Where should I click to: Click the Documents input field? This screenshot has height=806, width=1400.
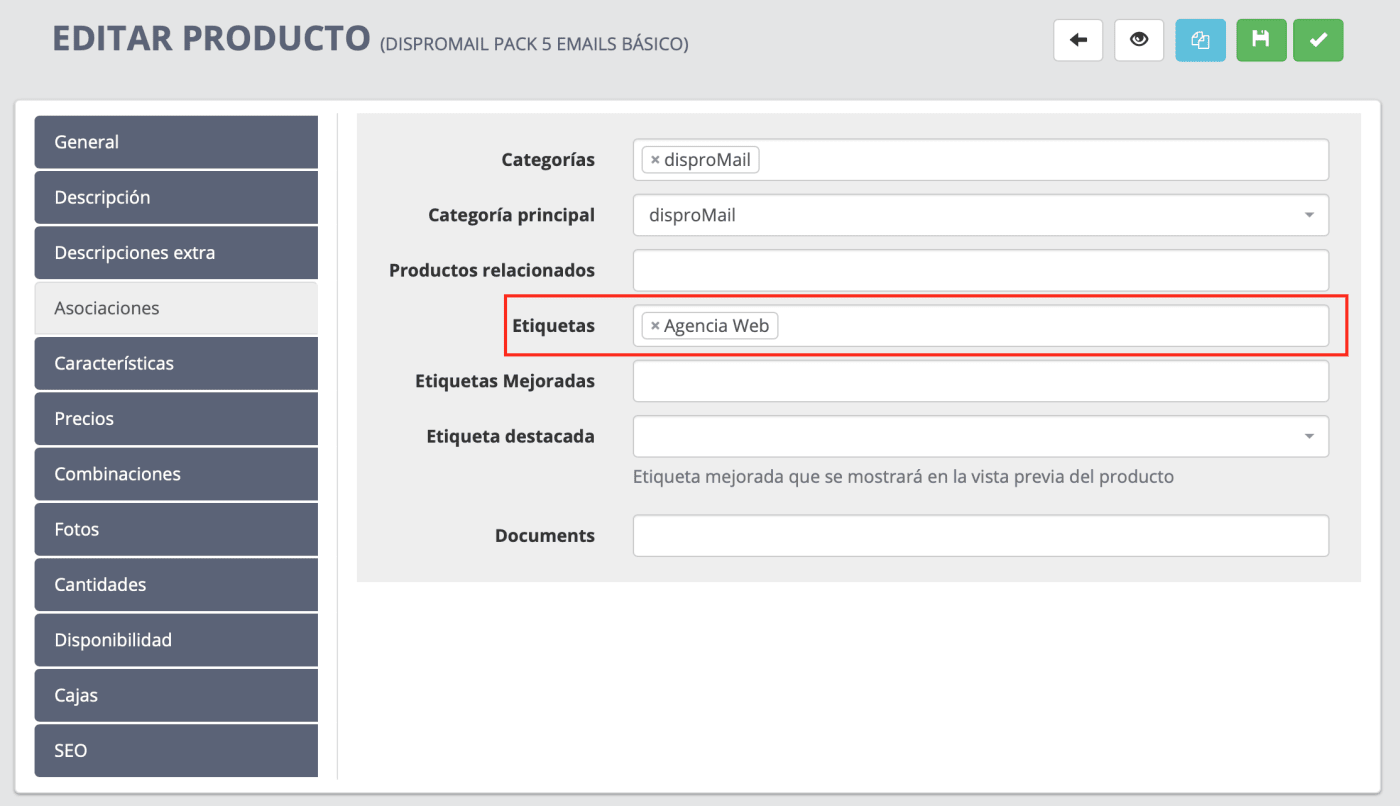click(981, 536)
